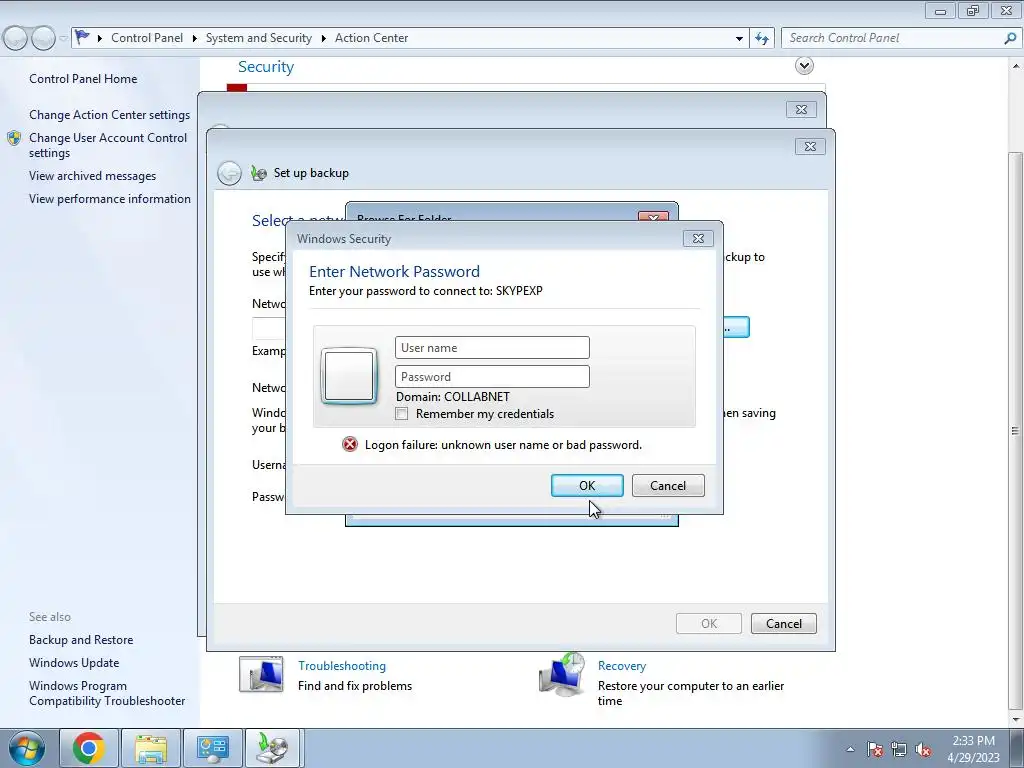Viewport: 1024px width, 768px height.
Task: Open the address bar history dropdown
Action: pyautogui.click(x=739, y=39)
